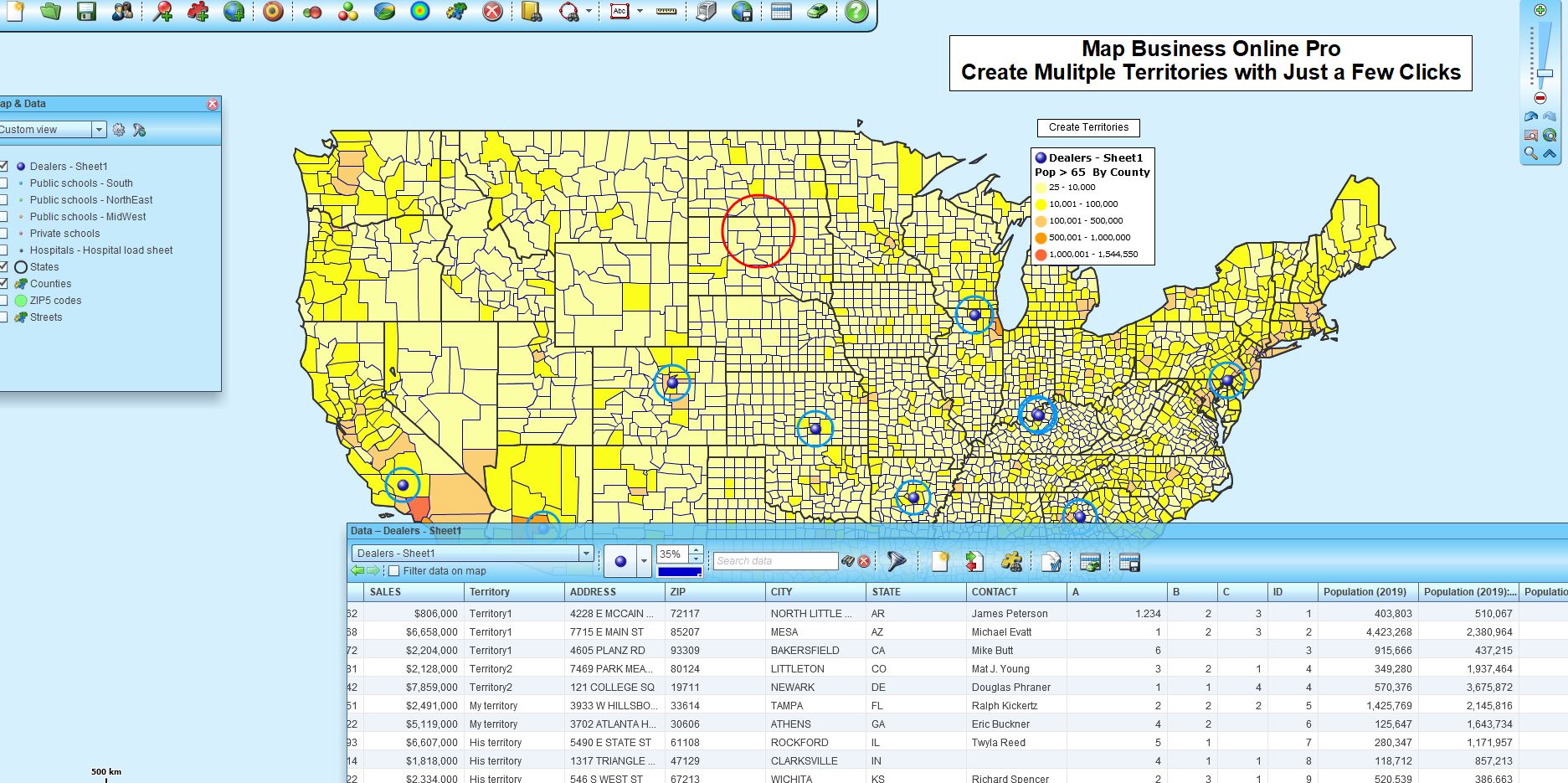Select the MESA row city cell

click(815, 632)
